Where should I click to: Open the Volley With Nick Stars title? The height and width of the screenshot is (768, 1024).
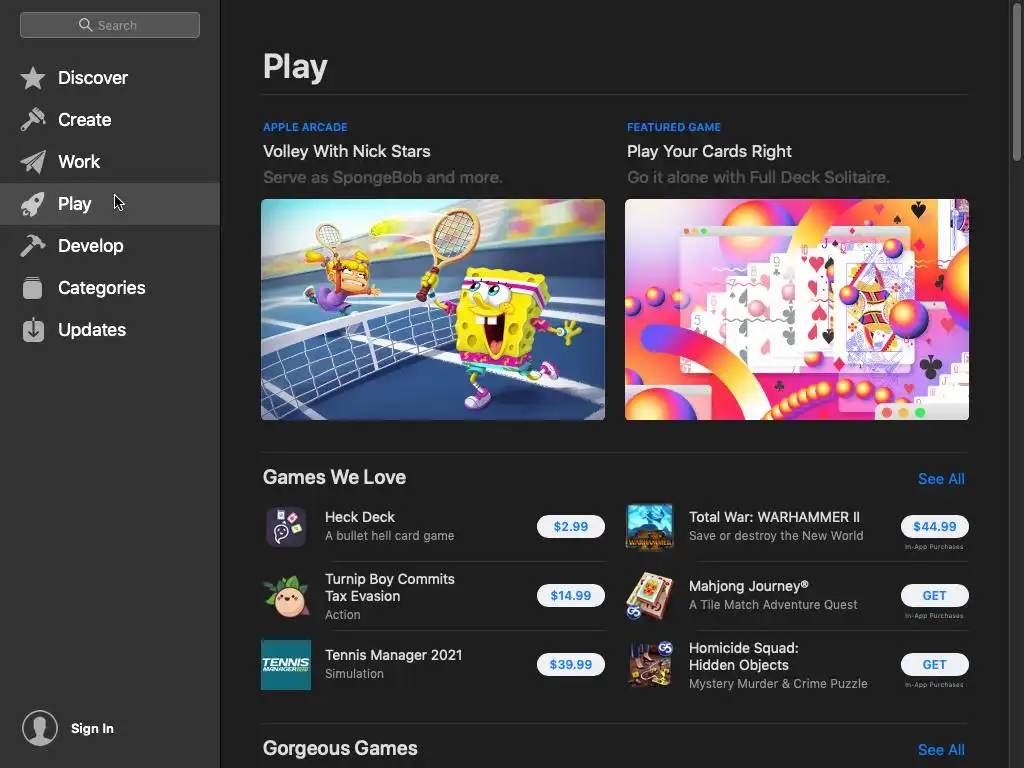[347, 152]
